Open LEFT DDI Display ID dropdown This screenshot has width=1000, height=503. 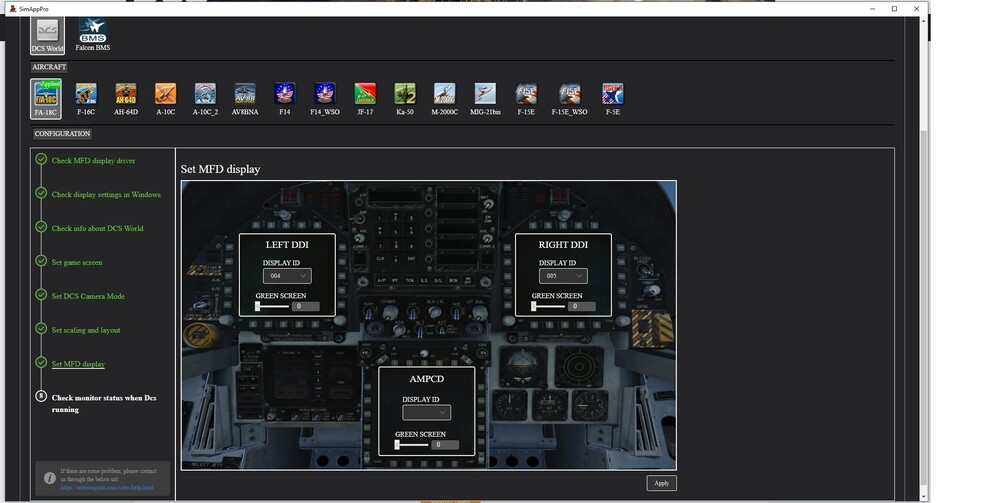[286, 275]
